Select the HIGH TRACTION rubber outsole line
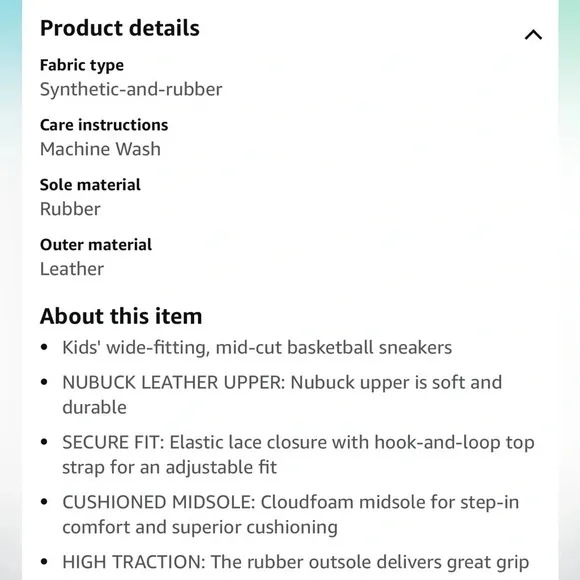 [296, 562]
